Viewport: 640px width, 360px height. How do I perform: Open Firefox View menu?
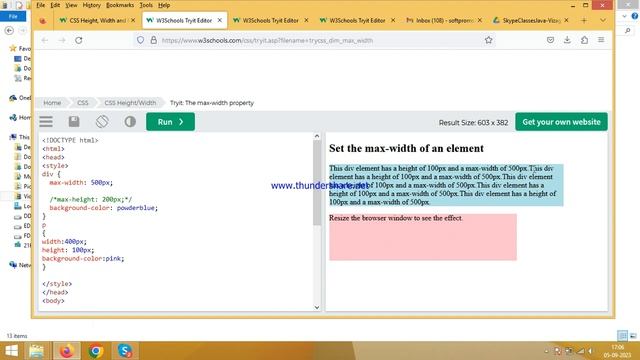(71, 5)
